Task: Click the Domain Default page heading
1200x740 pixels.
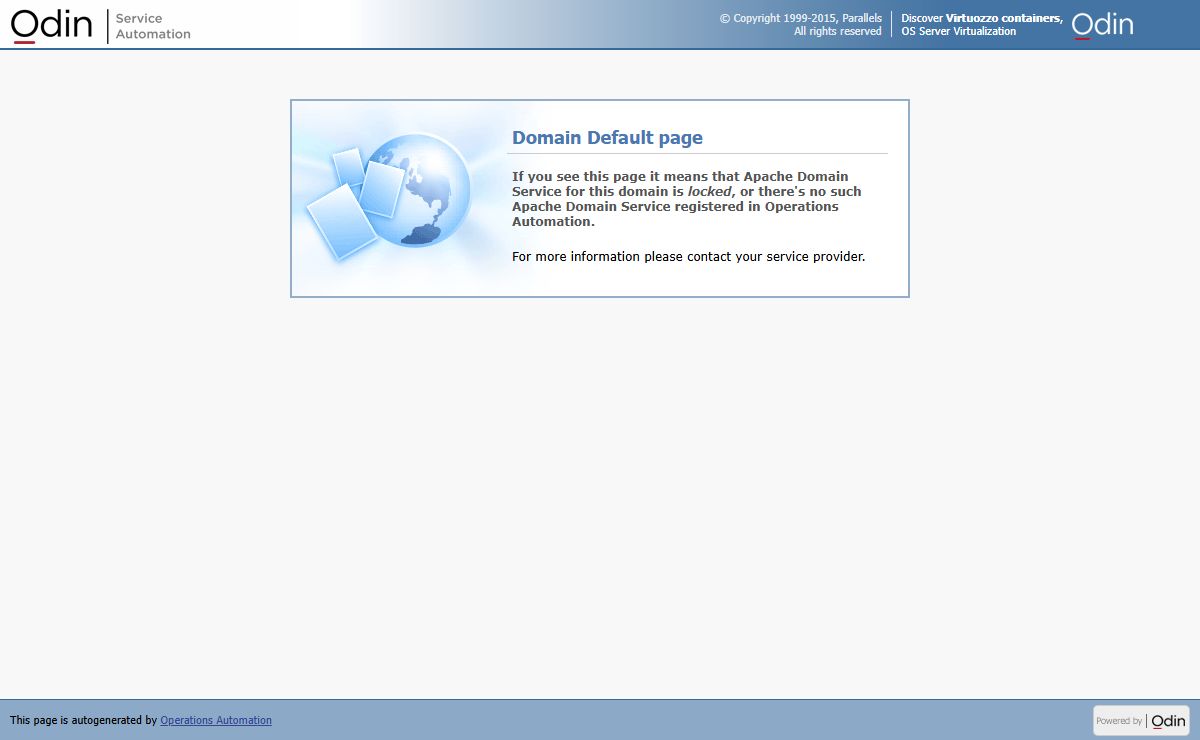Action: tap(607, 138)
